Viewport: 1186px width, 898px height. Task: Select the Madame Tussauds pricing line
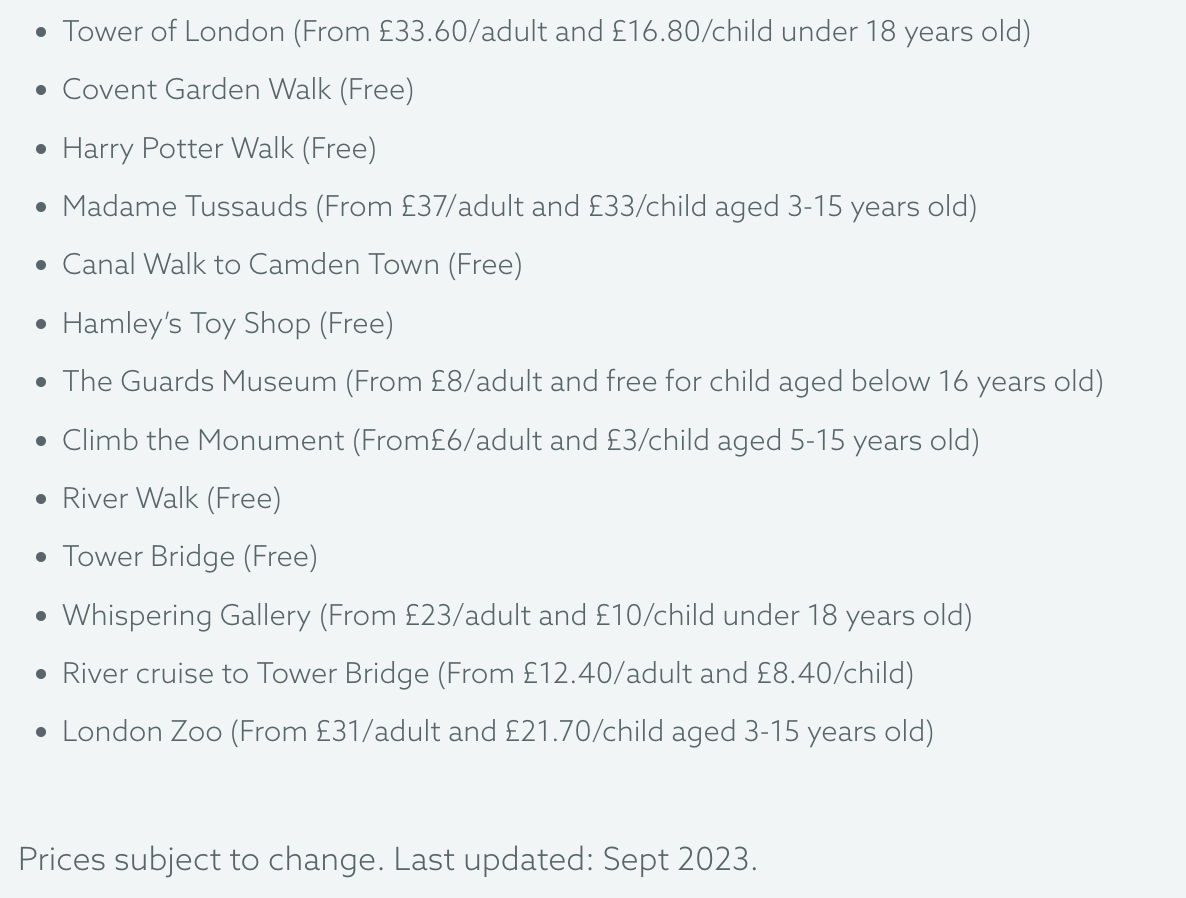pyautogui.click(x=520, y=207)
